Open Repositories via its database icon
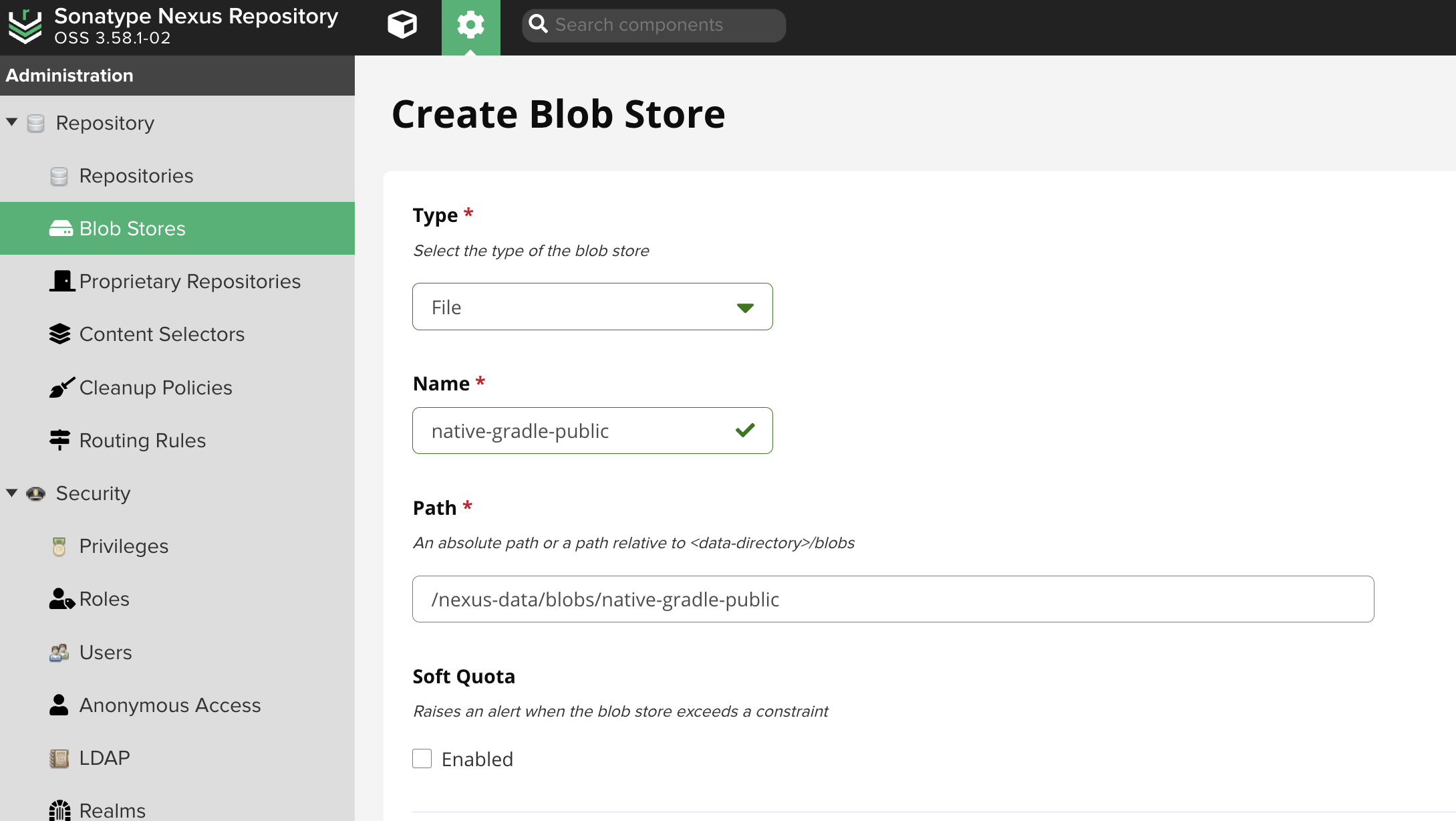Image resolution: width=1456 pixels, height=821 pixels. click(x=59, y=176)
